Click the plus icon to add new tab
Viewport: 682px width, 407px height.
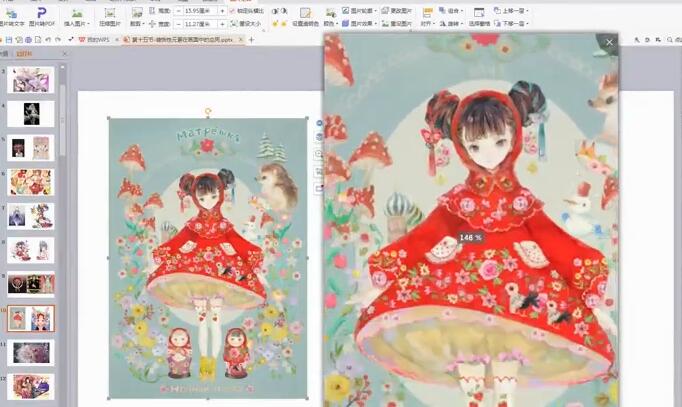point(251,40)
